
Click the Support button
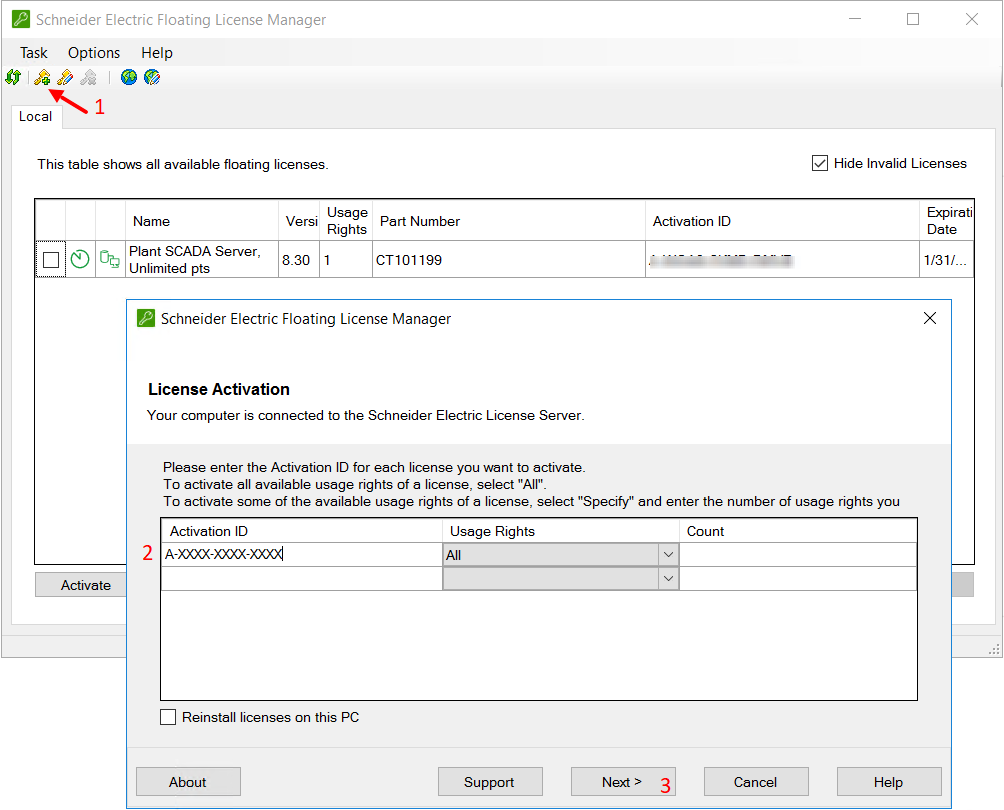[x=490, y=782]
